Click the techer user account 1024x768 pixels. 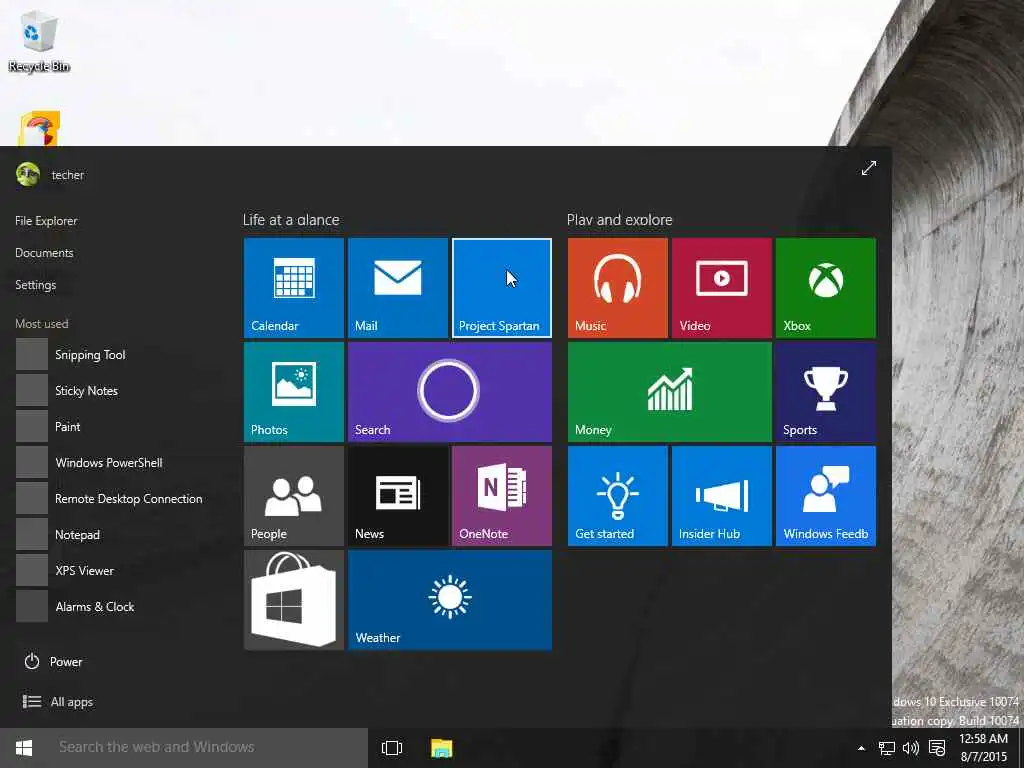click(50, 174)
